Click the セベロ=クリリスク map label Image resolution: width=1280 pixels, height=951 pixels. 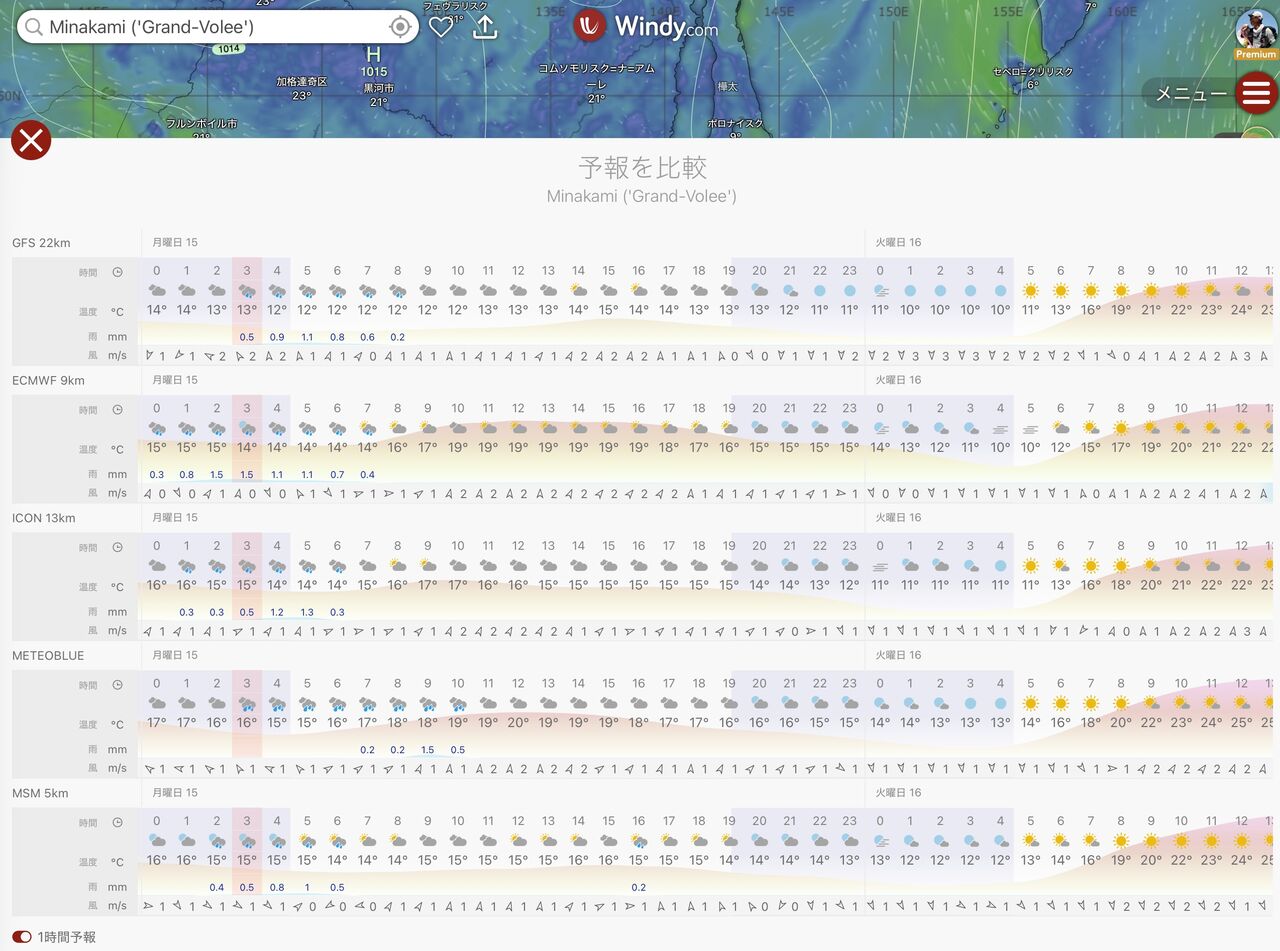pyautogui.click(x=1033, y=72)
